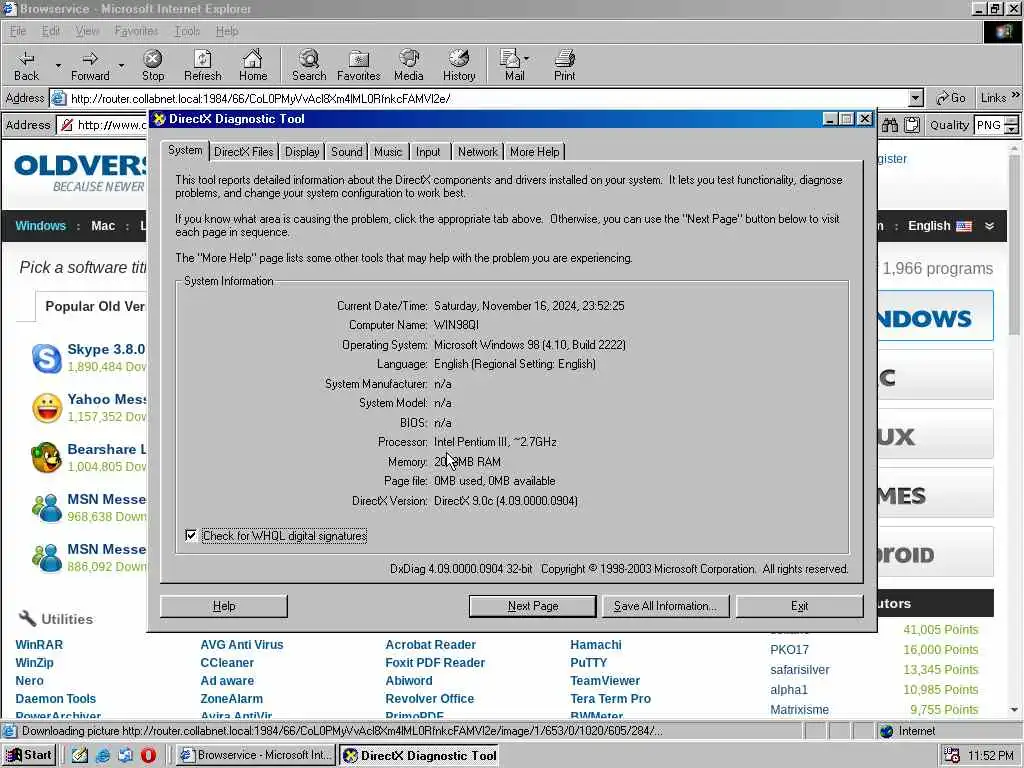1024x768 pixels.
Task: Select the Mac item in site navigation
Action: pos(103,226)
